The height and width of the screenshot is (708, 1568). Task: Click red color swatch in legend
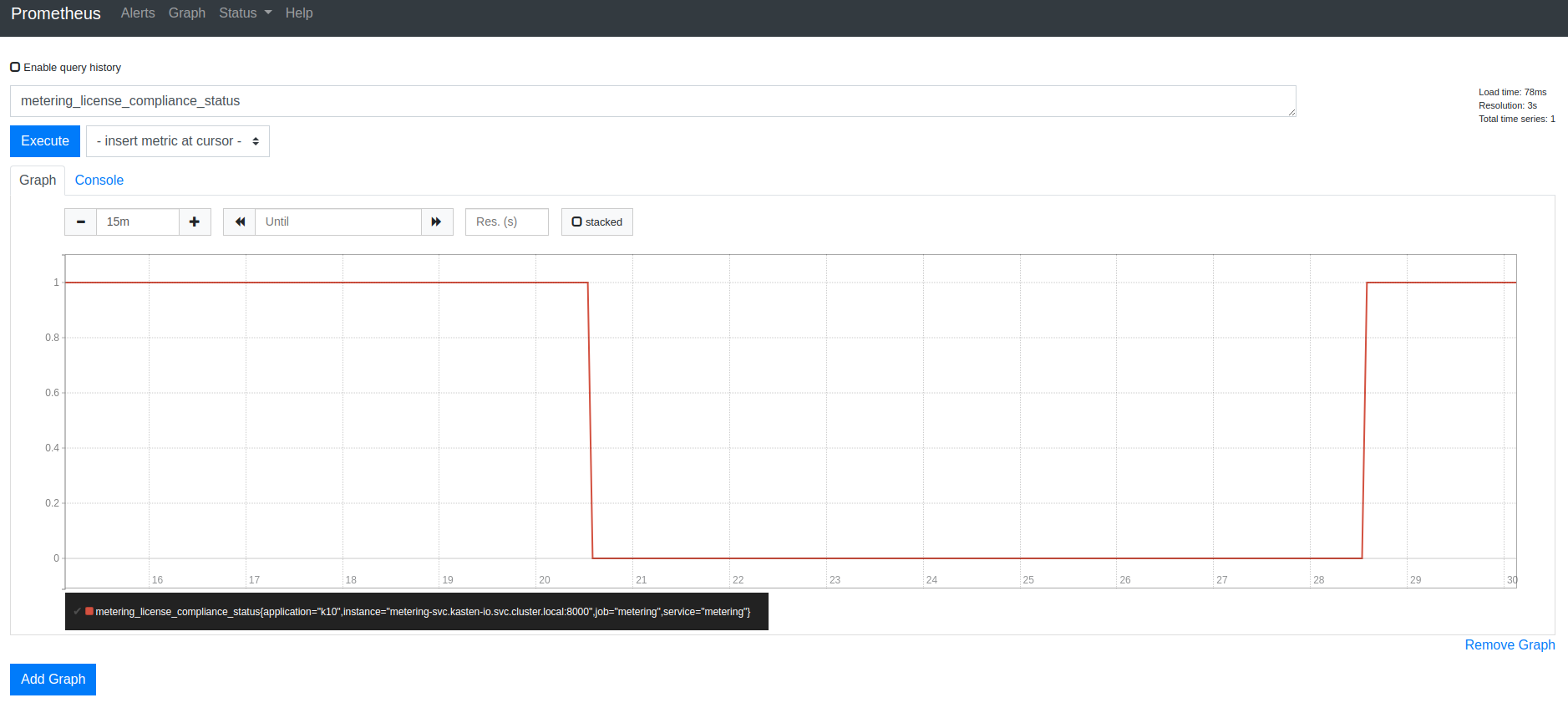[x=89, y=611]
